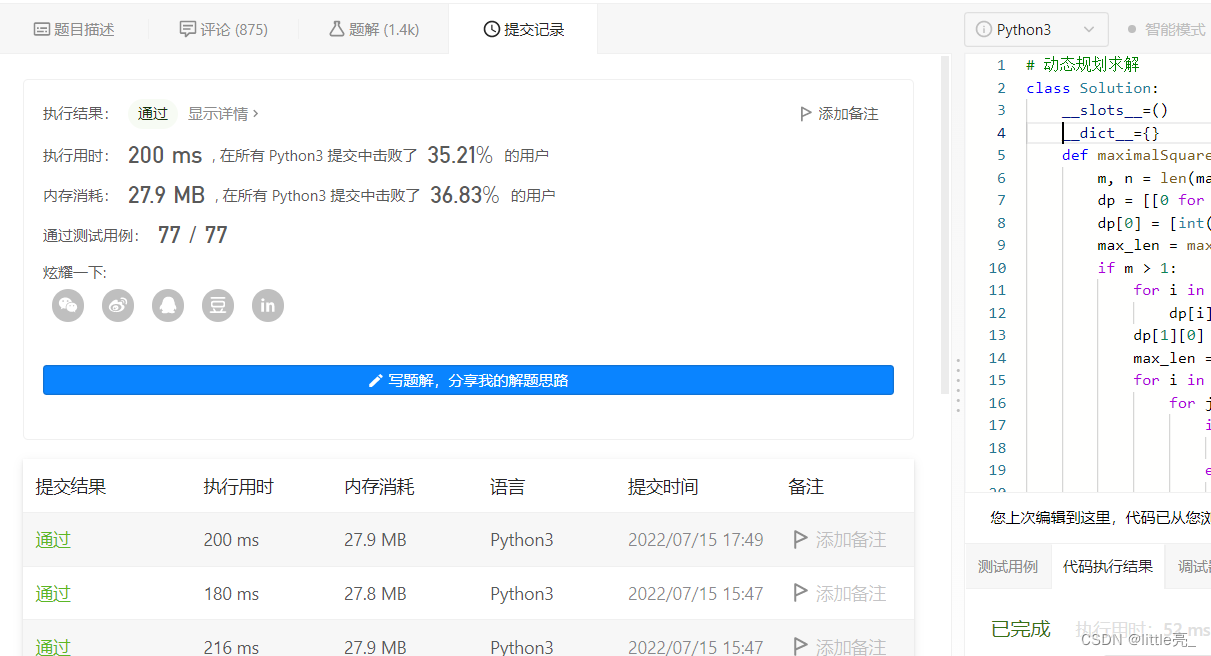Click flag icon beside top 添加备注
The width and height of the screenshot is (1211, 656).
pos(806,114)
